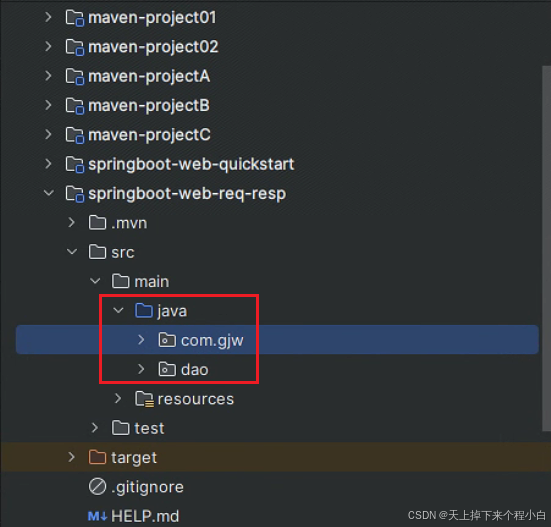Image resolution: width=551 pixels, height=527 pixels.
Task: Select the test folder name
Action: click(x=149, y=429)
